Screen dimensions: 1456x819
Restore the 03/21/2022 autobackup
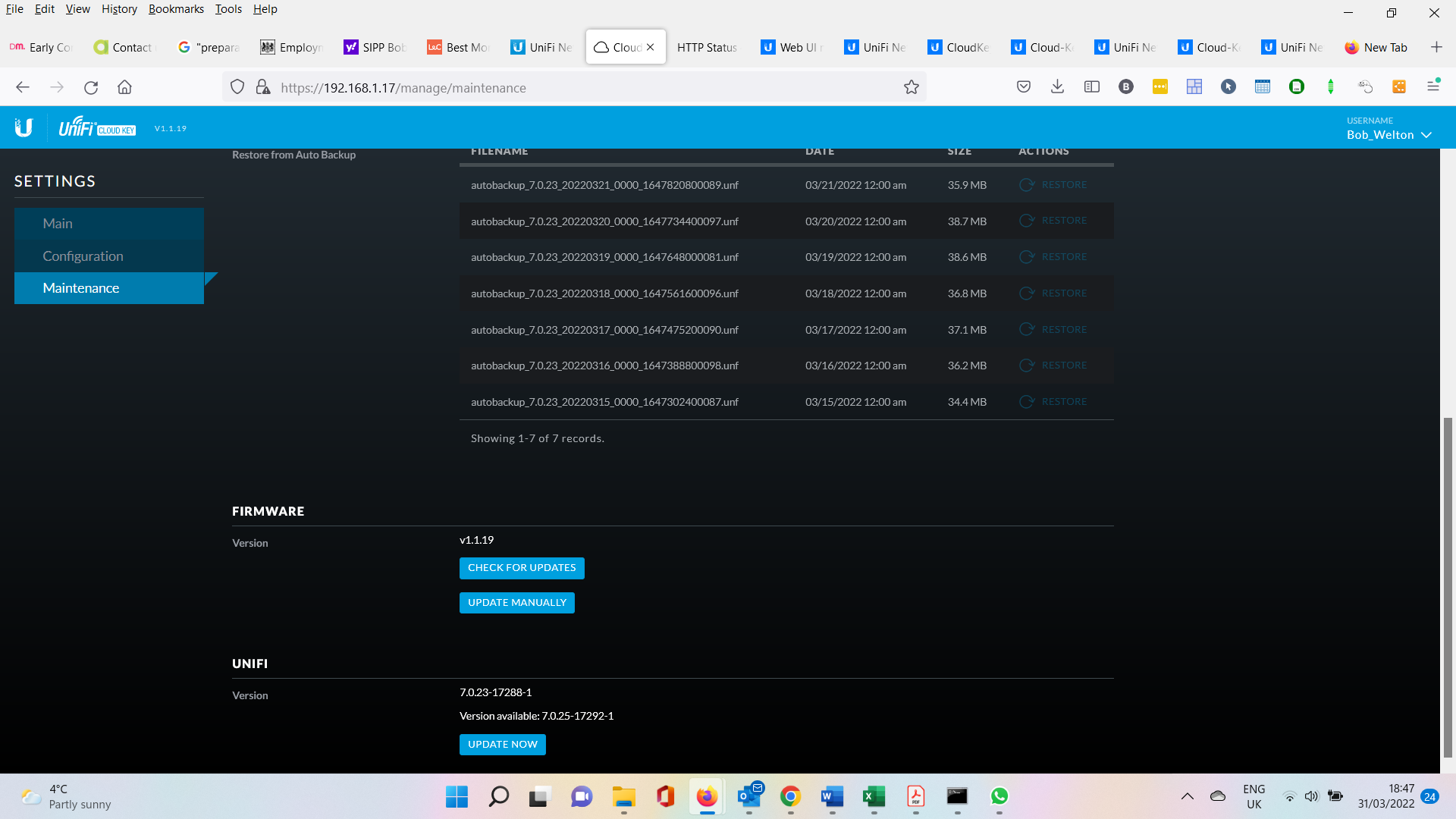pos(1053,185)
